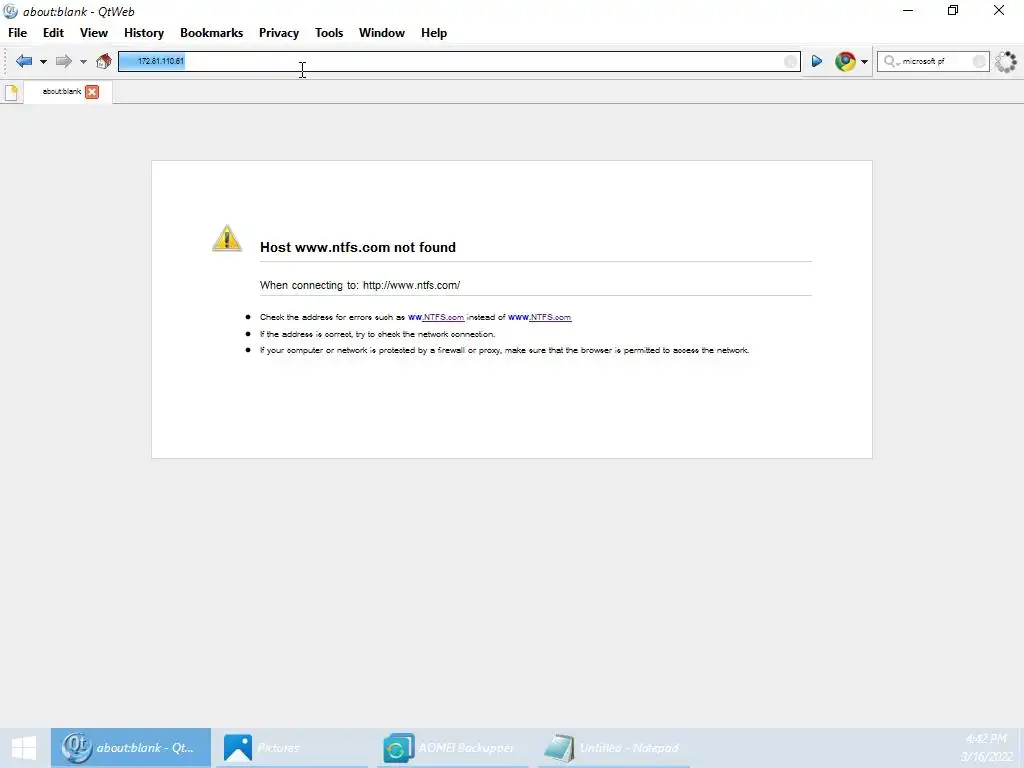The width and height of the screenshot is (1024, 768).
Task: Open the Bookmarks menu
Action: click(x=212, y=33)
